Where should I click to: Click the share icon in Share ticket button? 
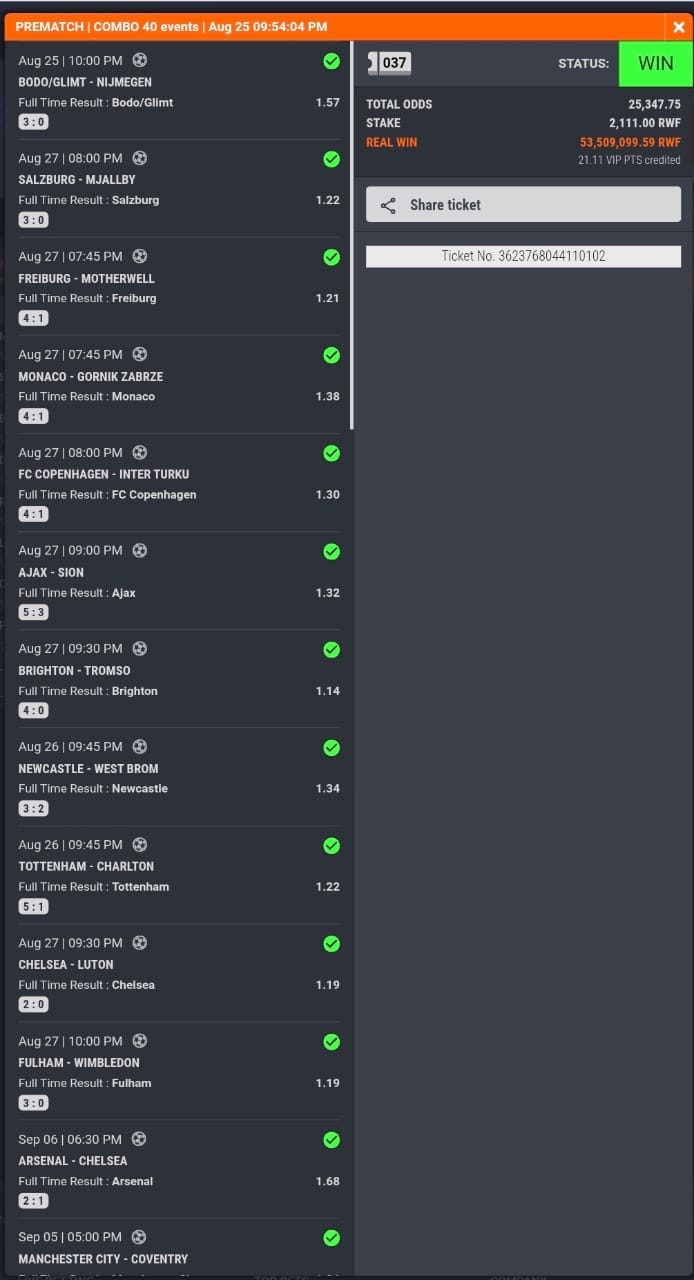point(388,205)
